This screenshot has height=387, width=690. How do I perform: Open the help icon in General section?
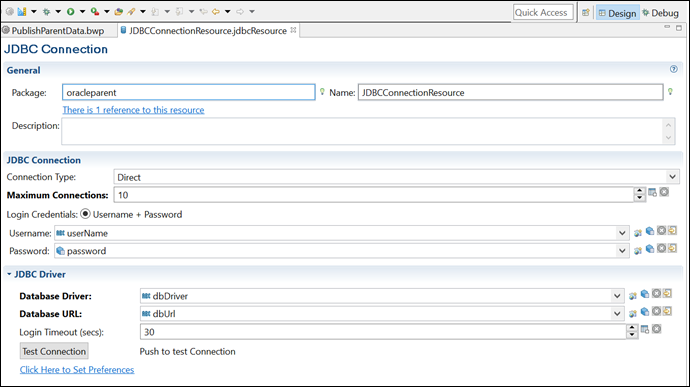(x=673, y=69)
